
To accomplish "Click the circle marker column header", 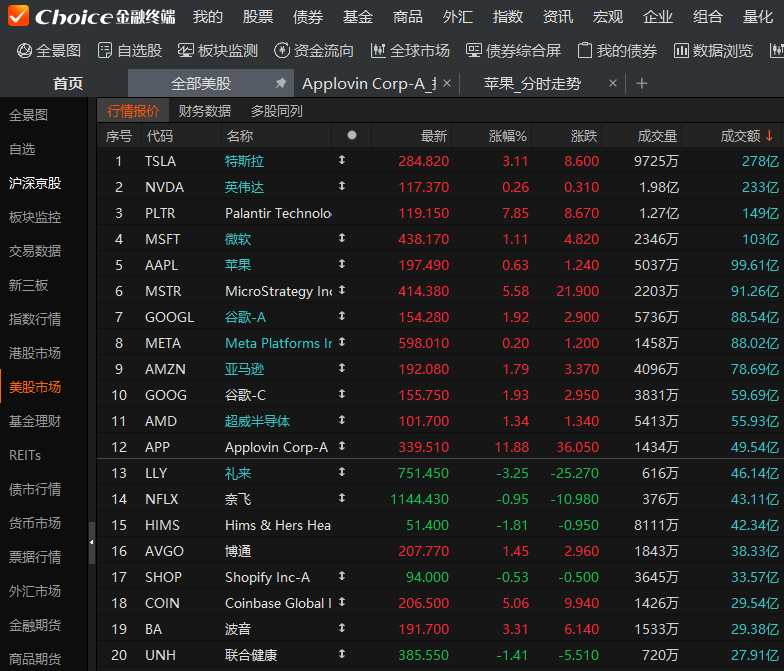I will click(x=352, y=136).
